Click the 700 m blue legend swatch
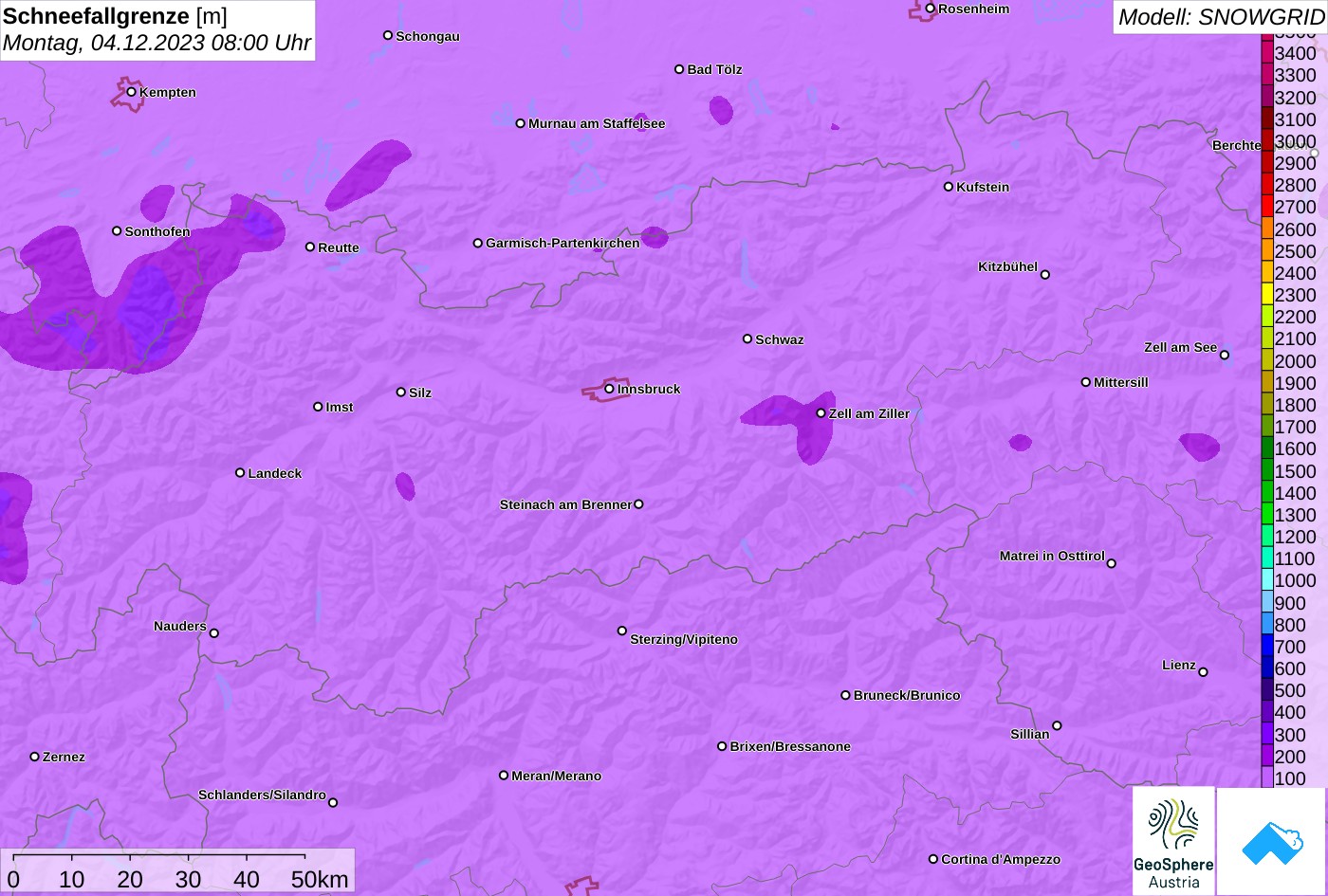 [x=1266, y=646]
